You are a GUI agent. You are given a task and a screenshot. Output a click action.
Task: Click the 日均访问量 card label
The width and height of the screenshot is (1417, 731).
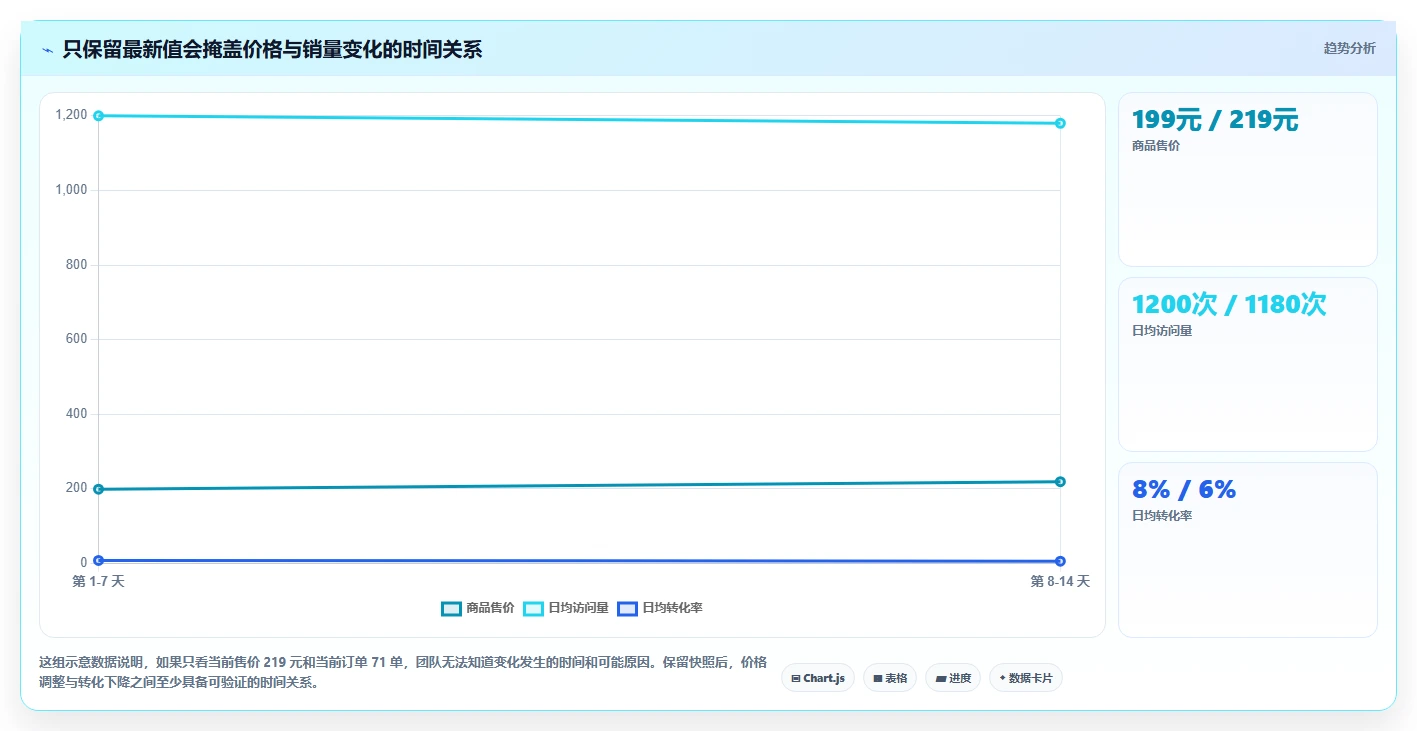(x=1162, y=331)
